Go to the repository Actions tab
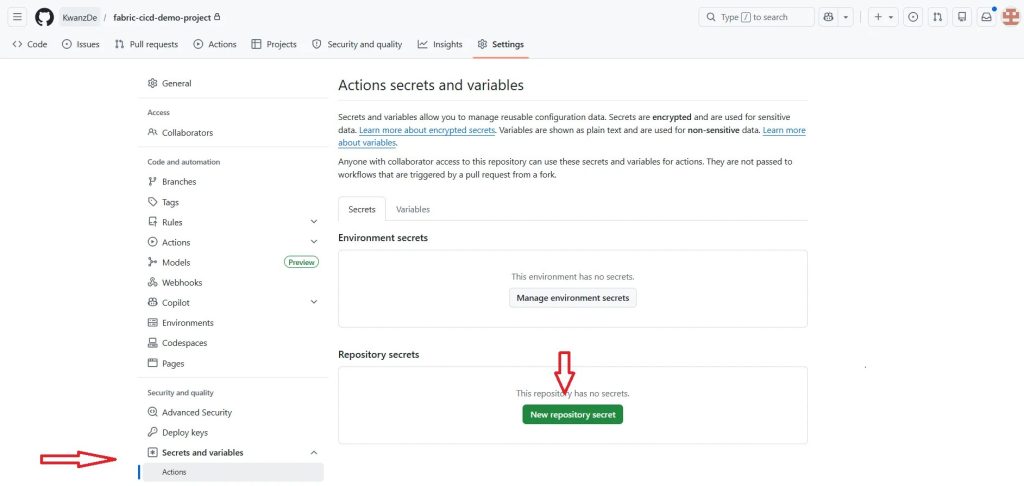 pos(215,44)
